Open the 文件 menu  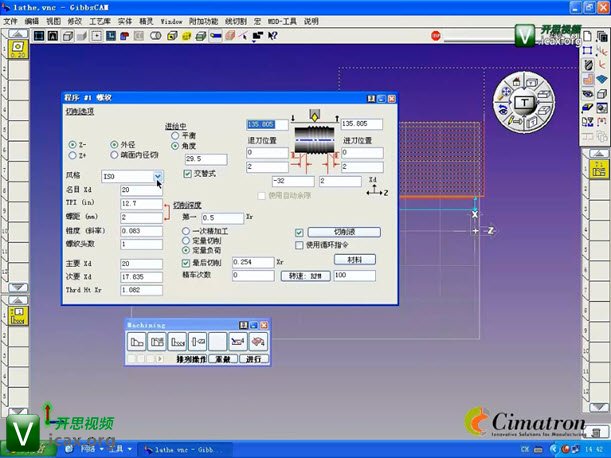click(12, 20)
